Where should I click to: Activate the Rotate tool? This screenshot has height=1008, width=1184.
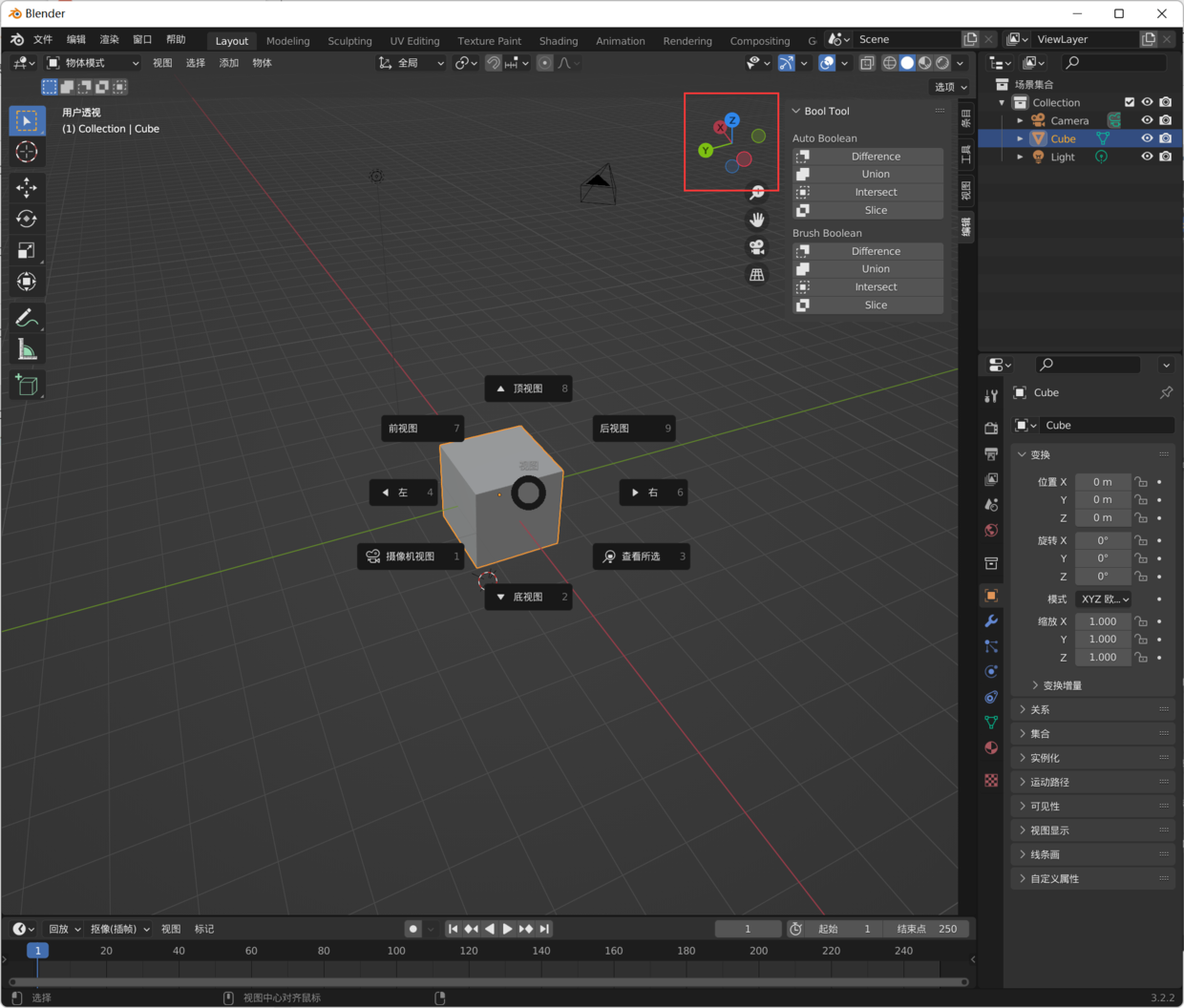coord(26,218)
